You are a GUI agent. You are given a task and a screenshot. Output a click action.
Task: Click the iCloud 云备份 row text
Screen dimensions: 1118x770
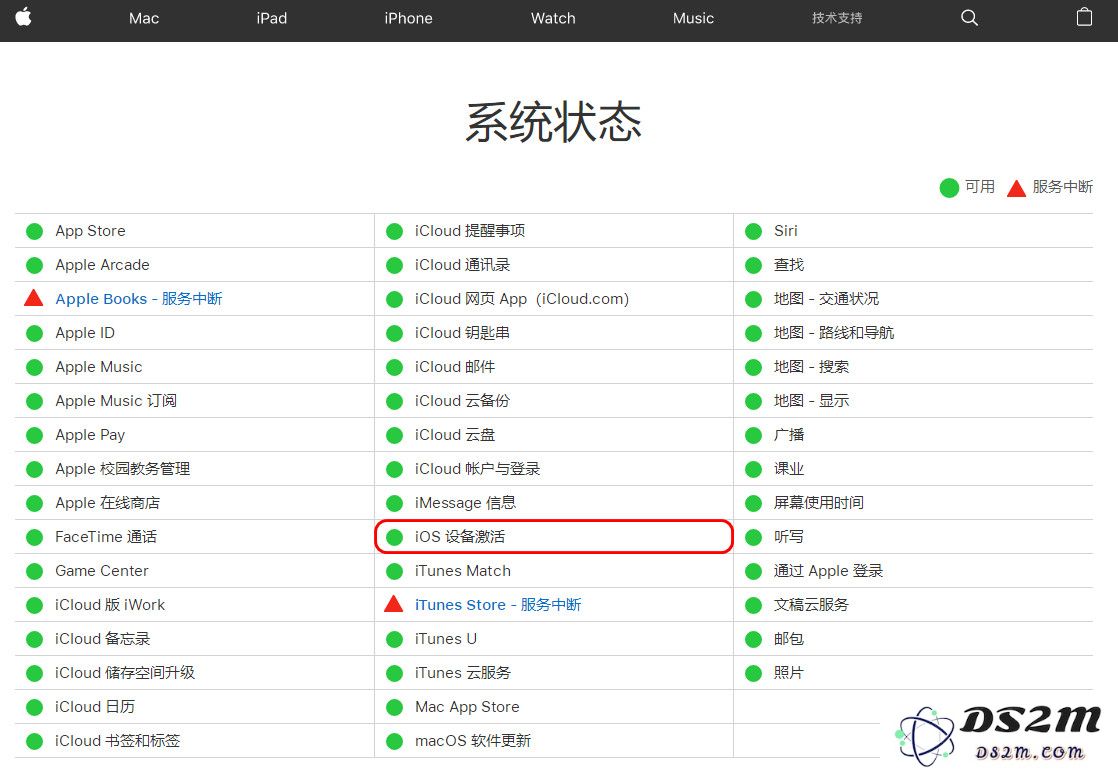[x=462, y=401]
